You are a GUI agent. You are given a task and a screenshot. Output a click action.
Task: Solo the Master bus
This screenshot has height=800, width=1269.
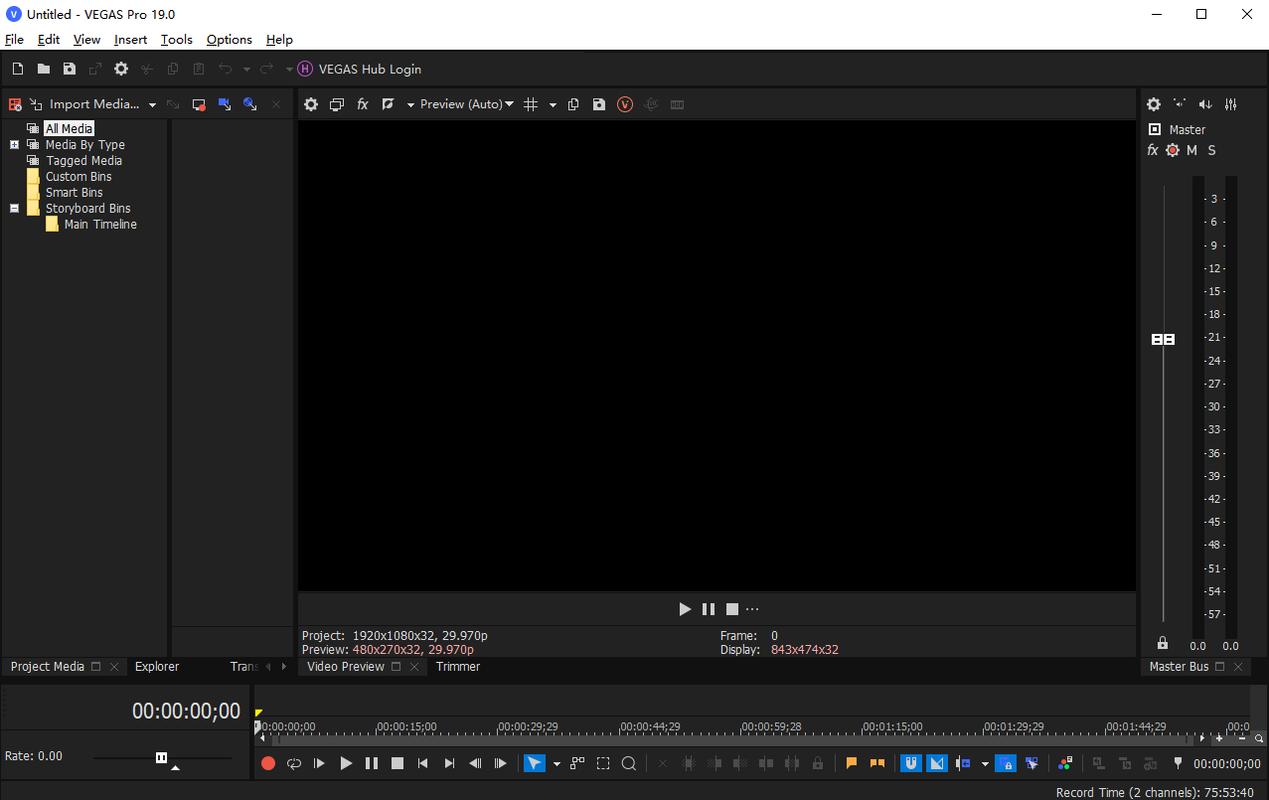[1211, 150]
